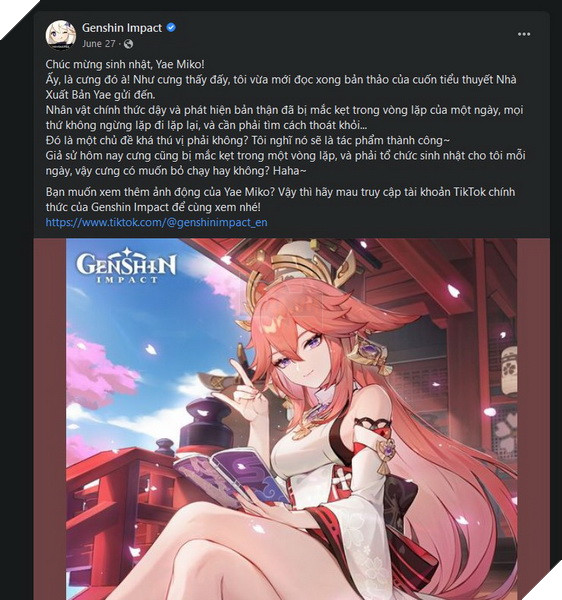Click the gold tassel arm accessory
Screen dimensions: 562x600
(x=386, y=455)
